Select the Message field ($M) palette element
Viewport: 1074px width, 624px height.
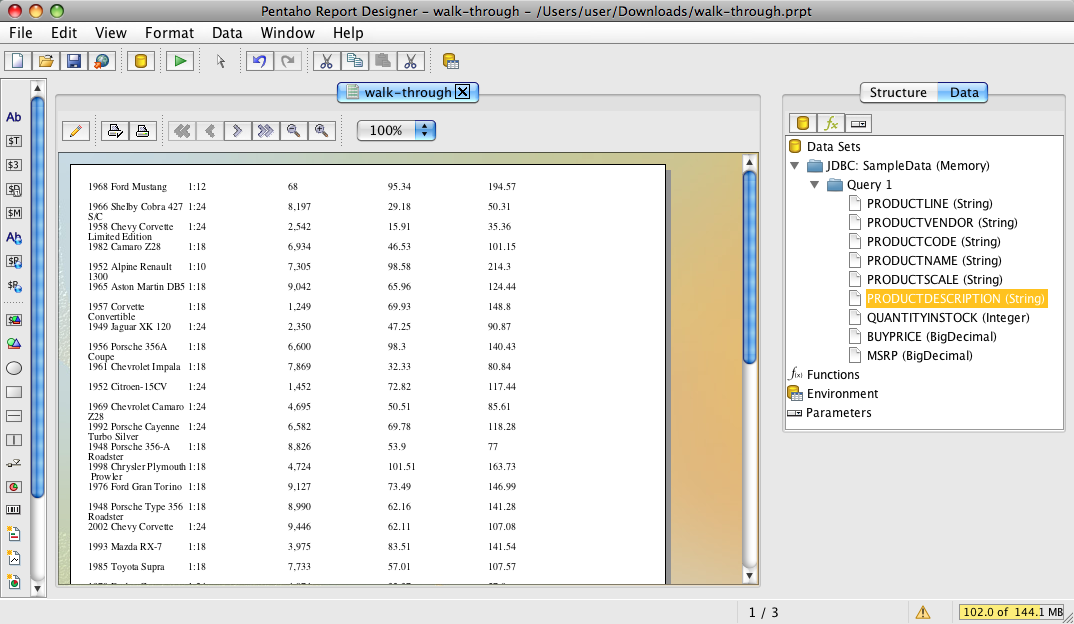(x=14, y=213)
